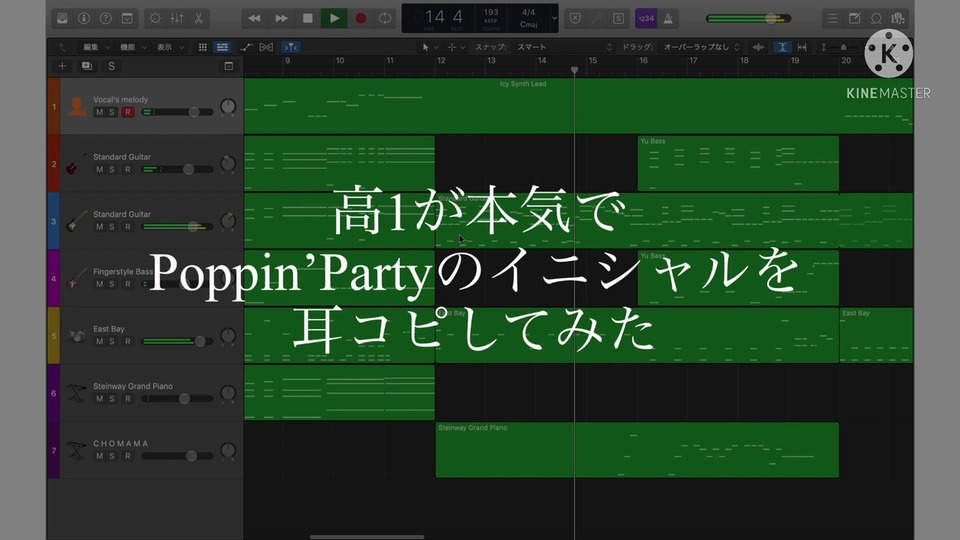Open the スナップ スマート dropdown
Image resolution: width=960 pixels, height=540 pixels.
click(x=563, y=47)
